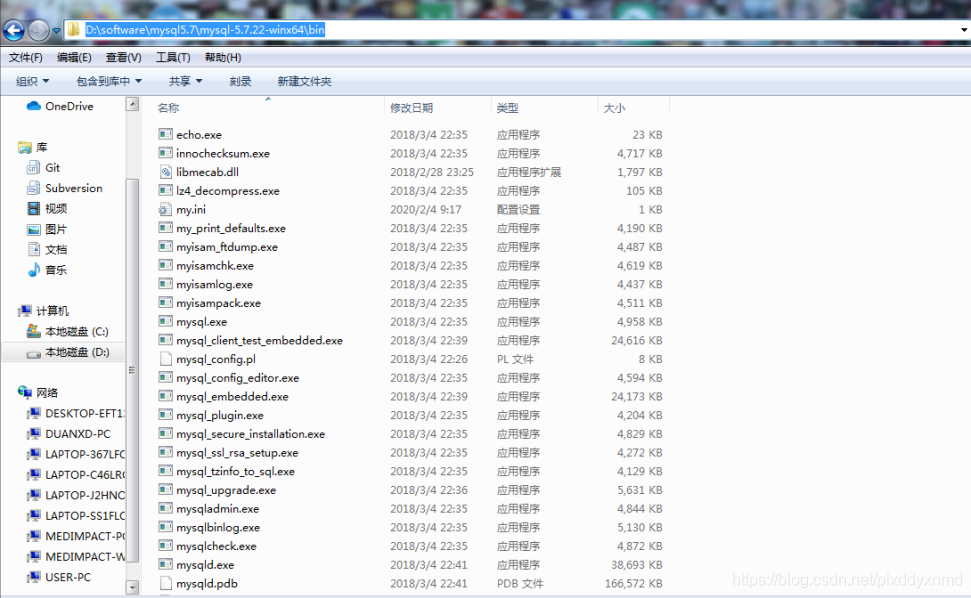The width and height of the screenshot is (971, 598).
Task: Click the my_print_defaults.exe file icon
Action: [x=165, y=228]
